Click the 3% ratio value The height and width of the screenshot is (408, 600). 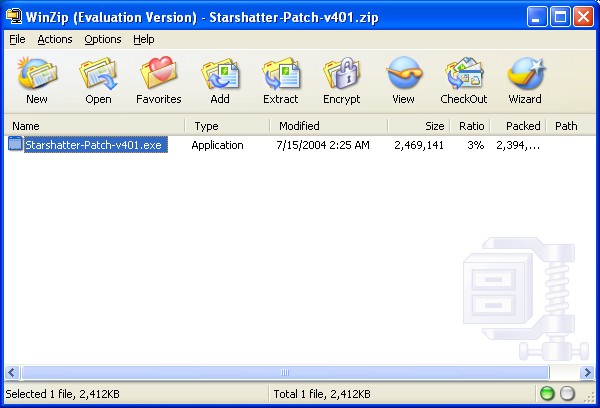(476, 145)
